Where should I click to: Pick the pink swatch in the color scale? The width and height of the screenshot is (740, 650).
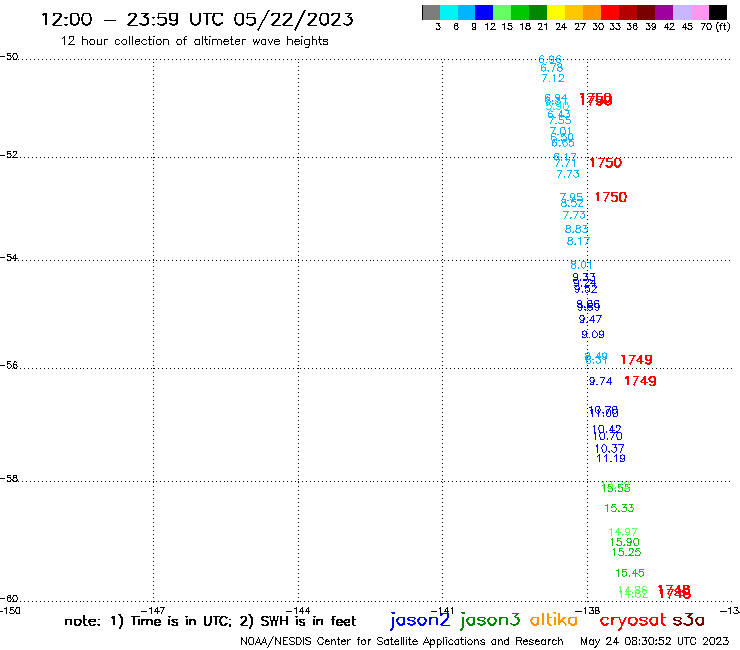coord(699,12)
